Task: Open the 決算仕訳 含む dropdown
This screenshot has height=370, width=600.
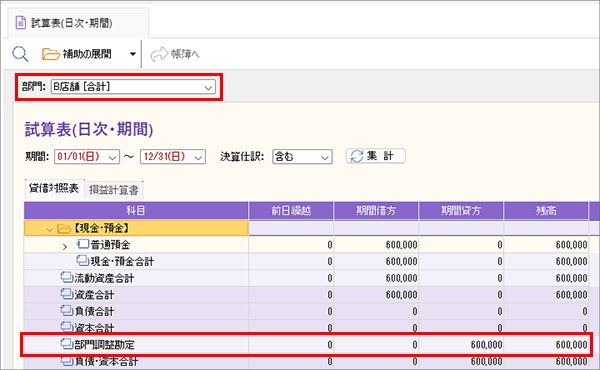Action: [x=302, y=157]
